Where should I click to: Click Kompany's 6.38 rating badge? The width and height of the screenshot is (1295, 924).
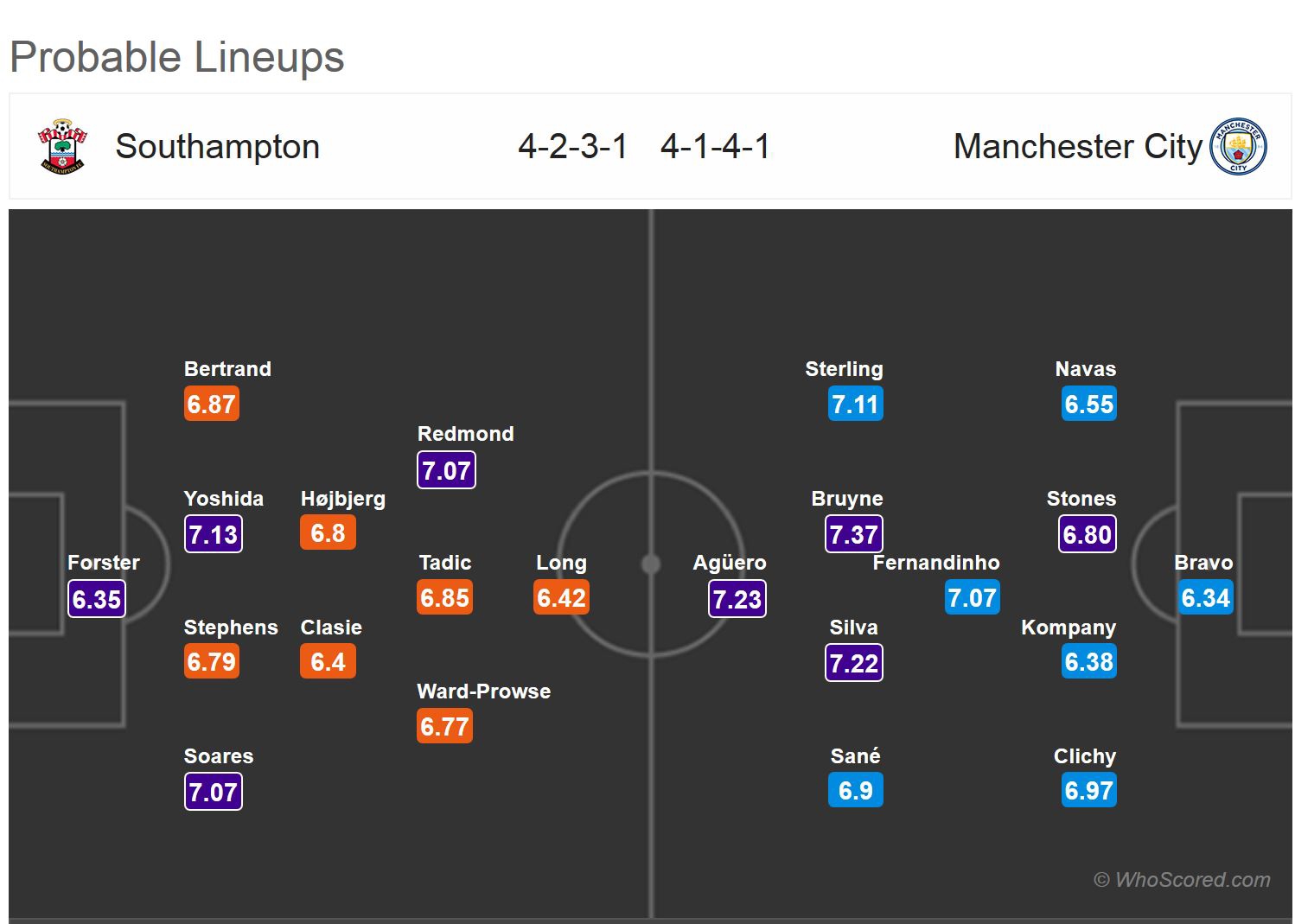pyautogui.click(x=1089, y=661)
